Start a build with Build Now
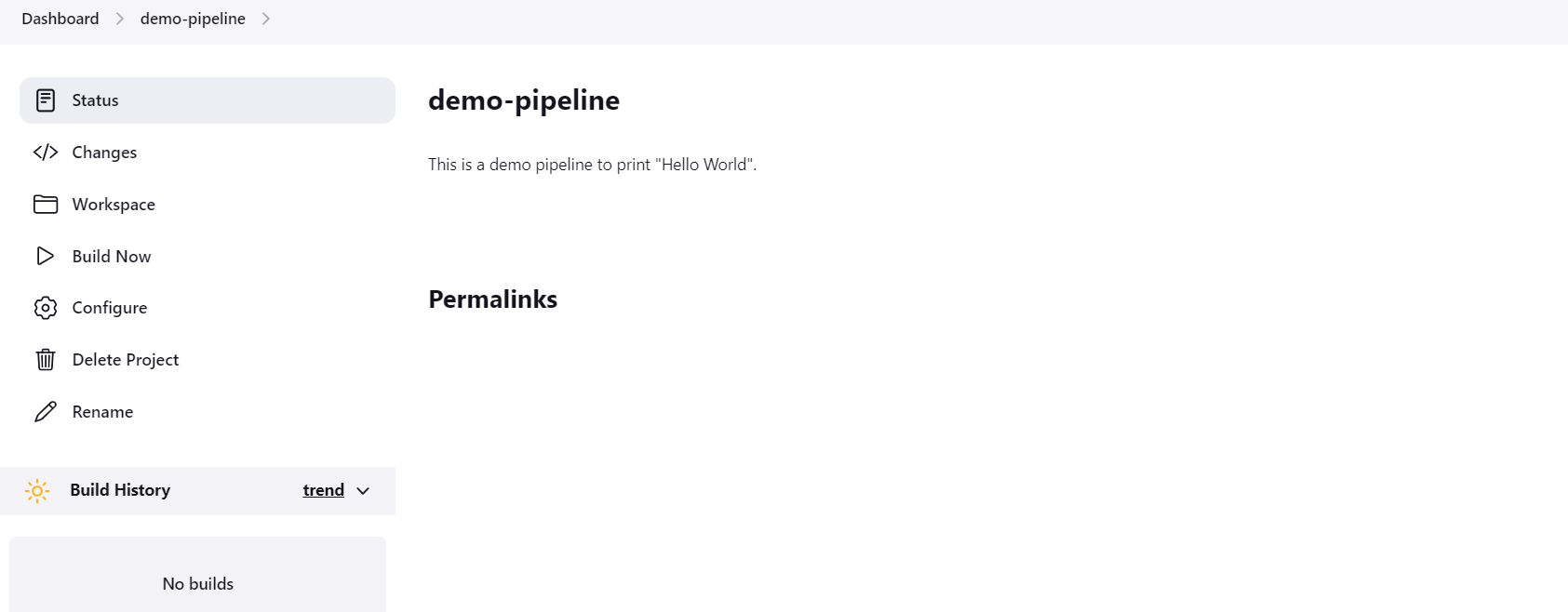The width and height of the screenshot is (1568, 612). (208, 256)
